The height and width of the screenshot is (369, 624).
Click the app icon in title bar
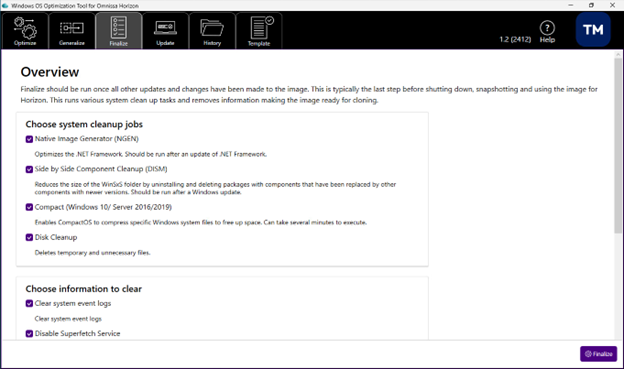[x=5, y=6]
